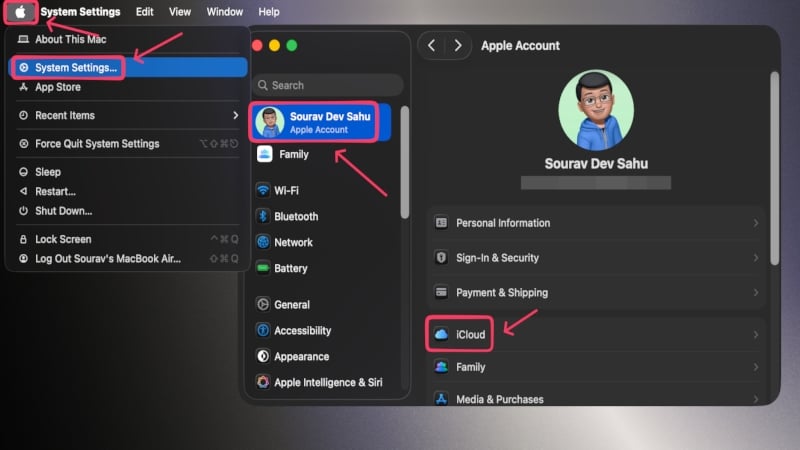Click the 'Media & Purchases' label
Screen dimensions: 800x450
click(499, 399)
